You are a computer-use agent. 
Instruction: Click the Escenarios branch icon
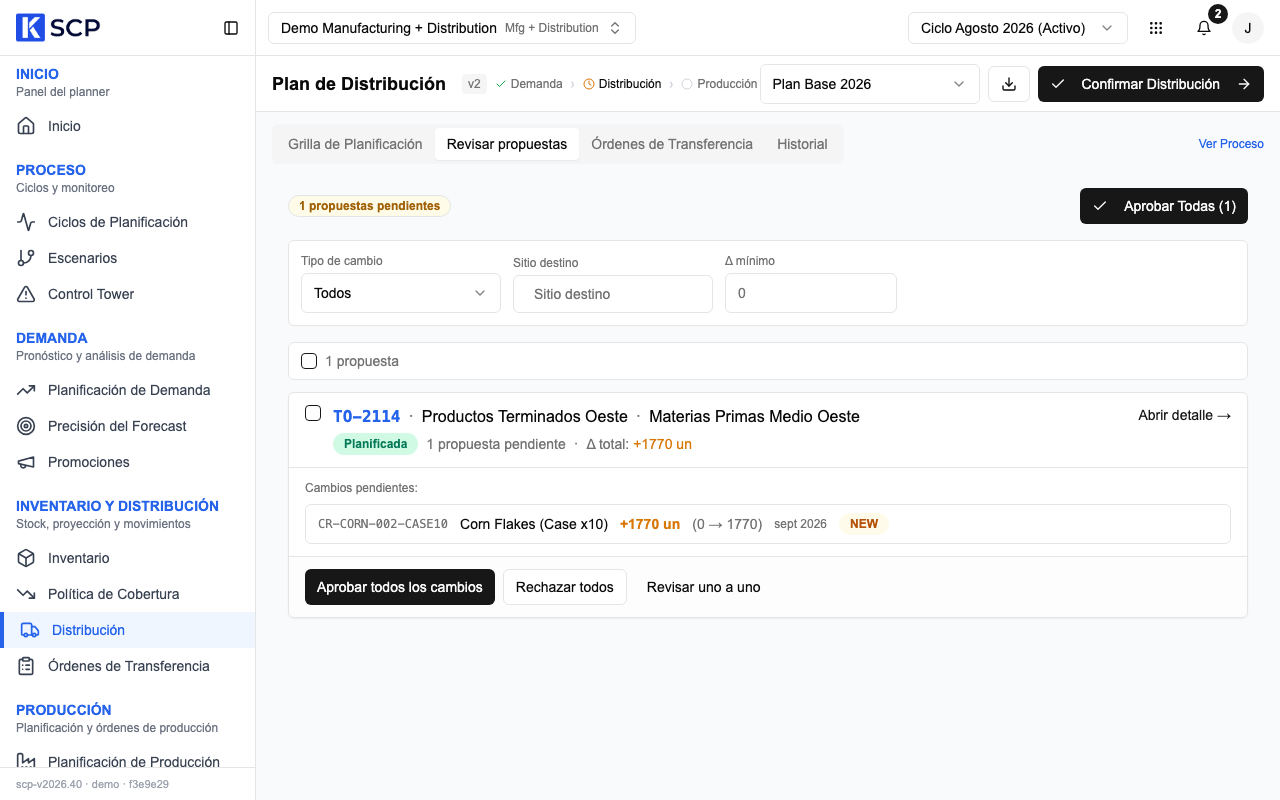(x=27, y=258)
